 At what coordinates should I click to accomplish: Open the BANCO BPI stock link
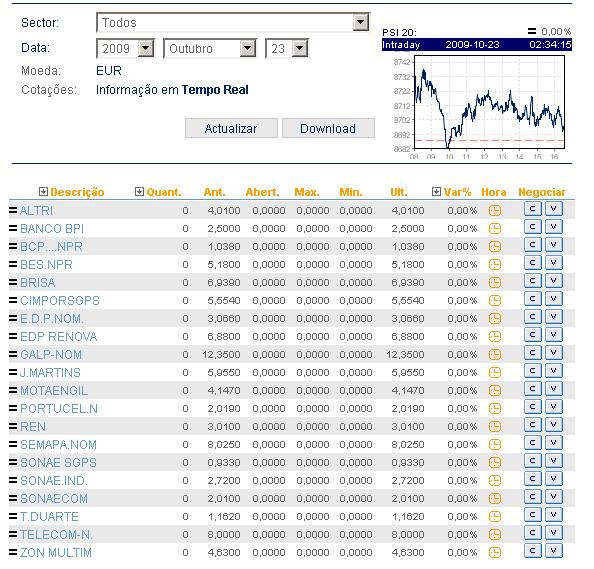(52, 228)
